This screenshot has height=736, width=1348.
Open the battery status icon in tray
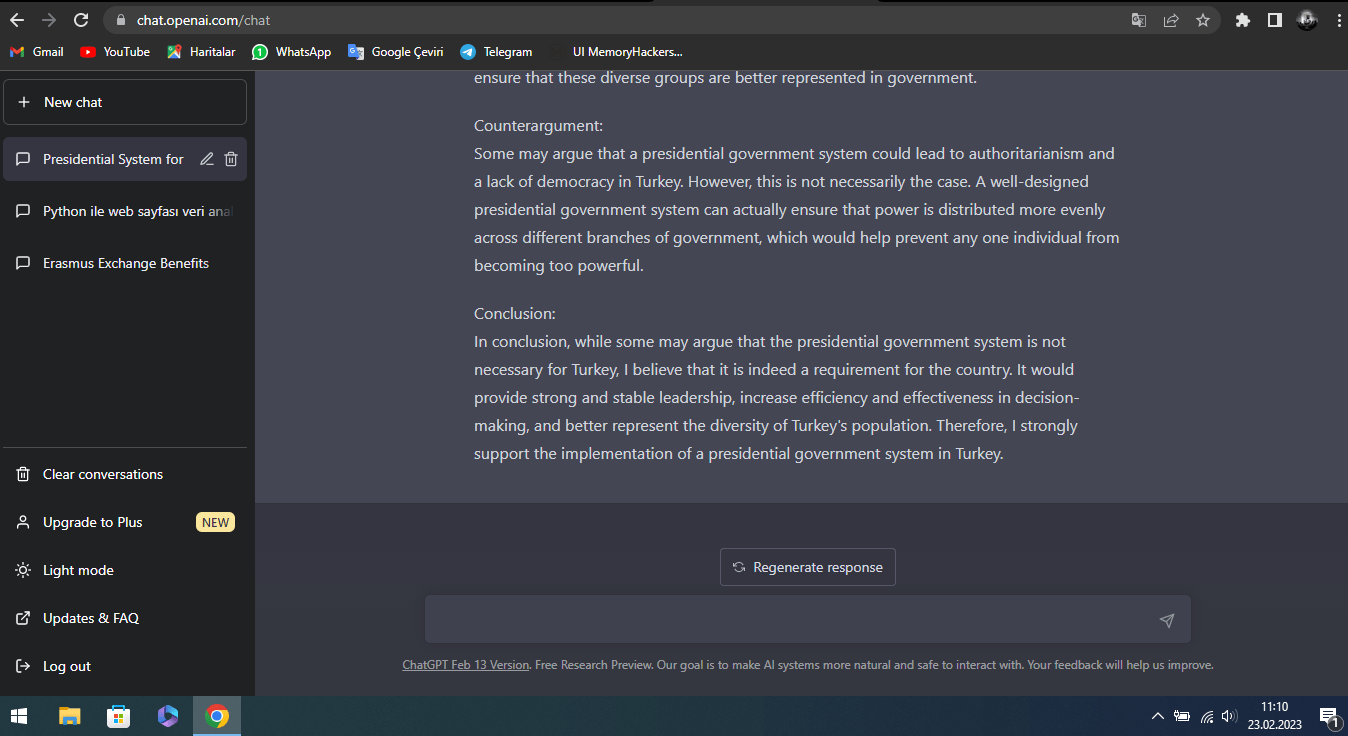click(x=1183, y=716)
